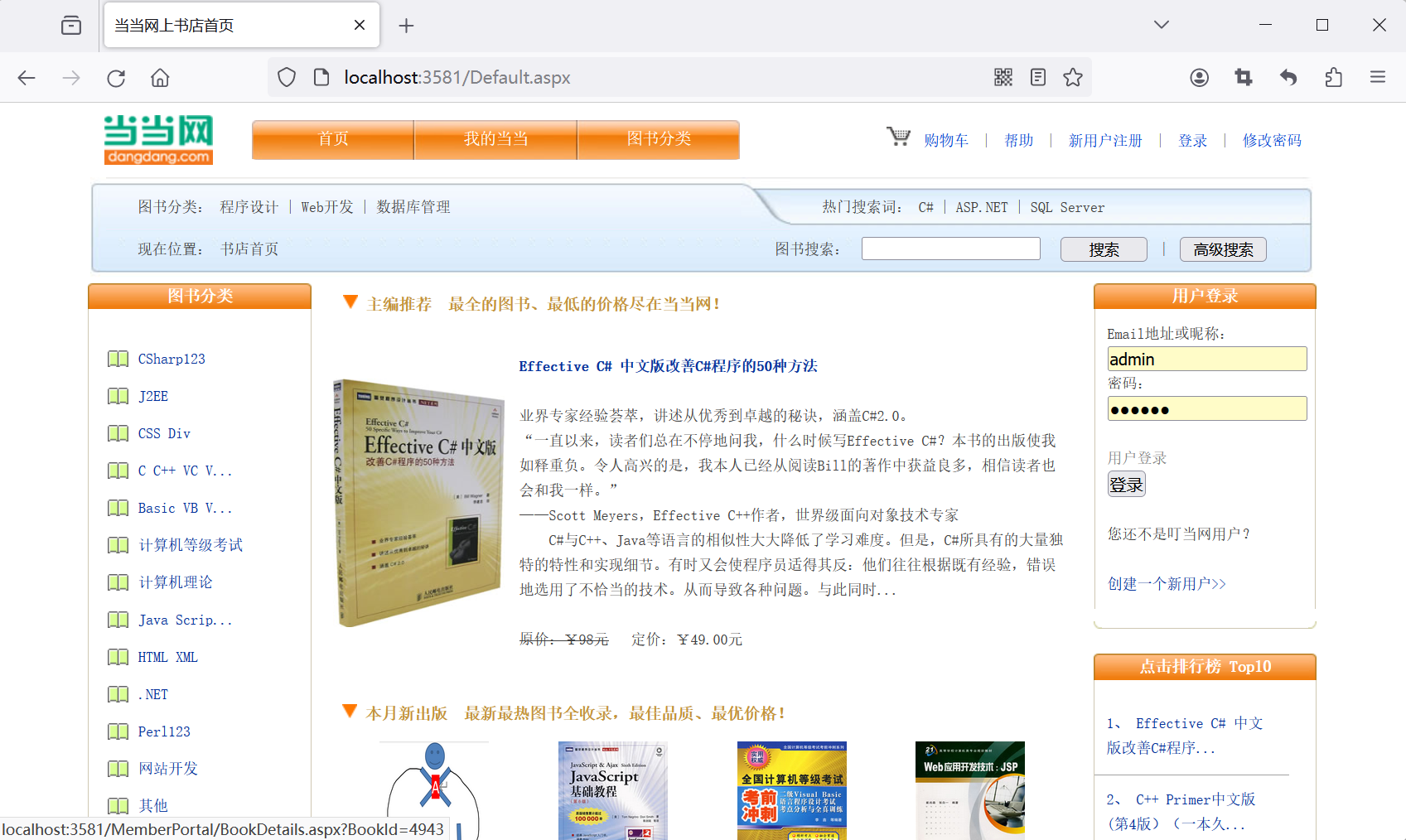
Task: Expand the list all tabs chevron
Action: (1162, 25)
